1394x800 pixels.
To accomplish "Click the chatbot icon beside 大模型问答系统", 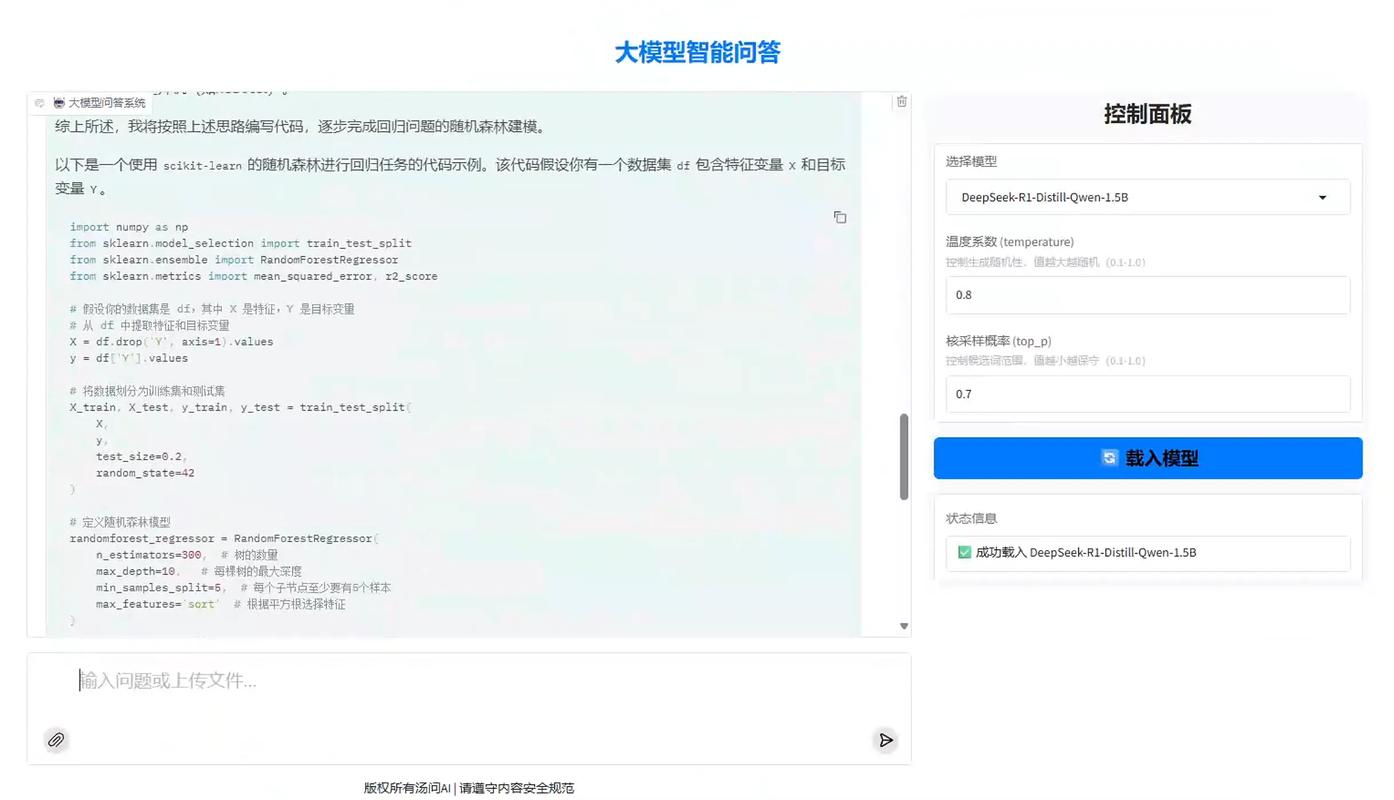I will 59,103.
